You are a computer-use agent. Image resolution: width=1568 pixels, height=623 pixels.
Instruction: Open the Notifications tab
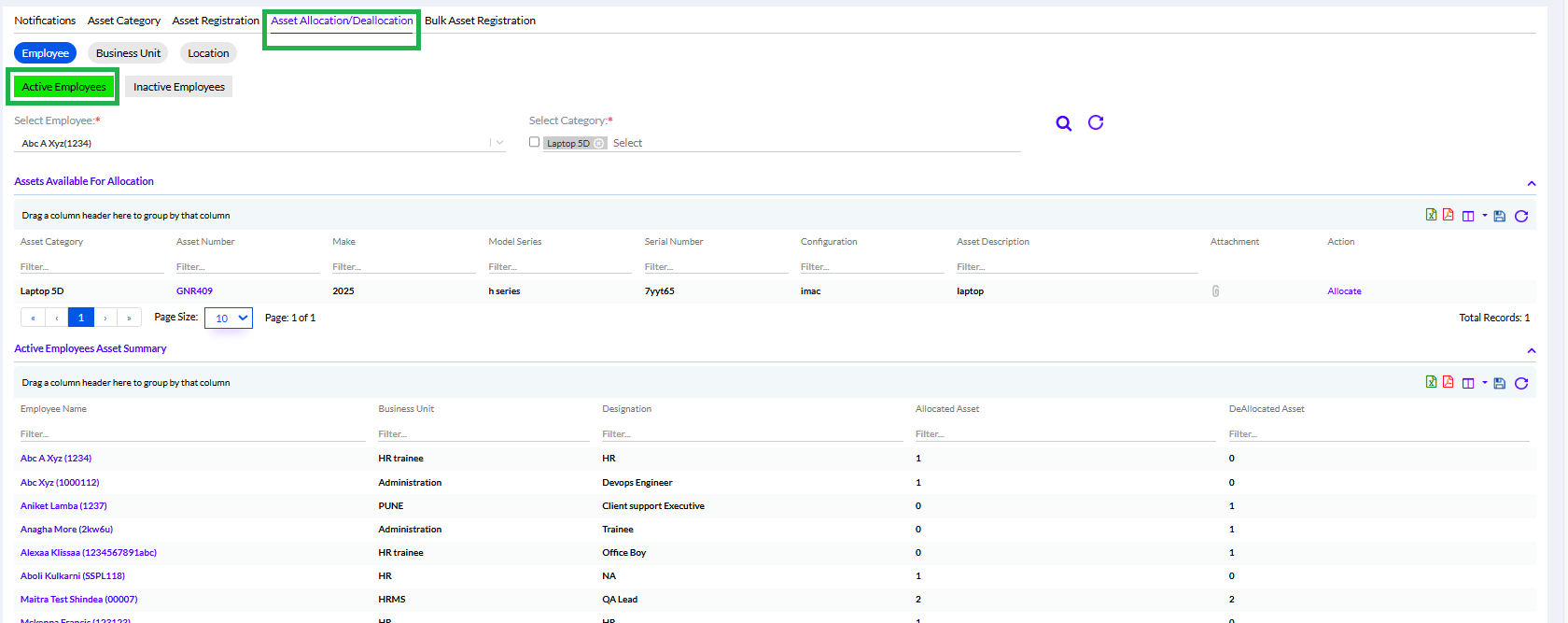[x=45, y=21]
